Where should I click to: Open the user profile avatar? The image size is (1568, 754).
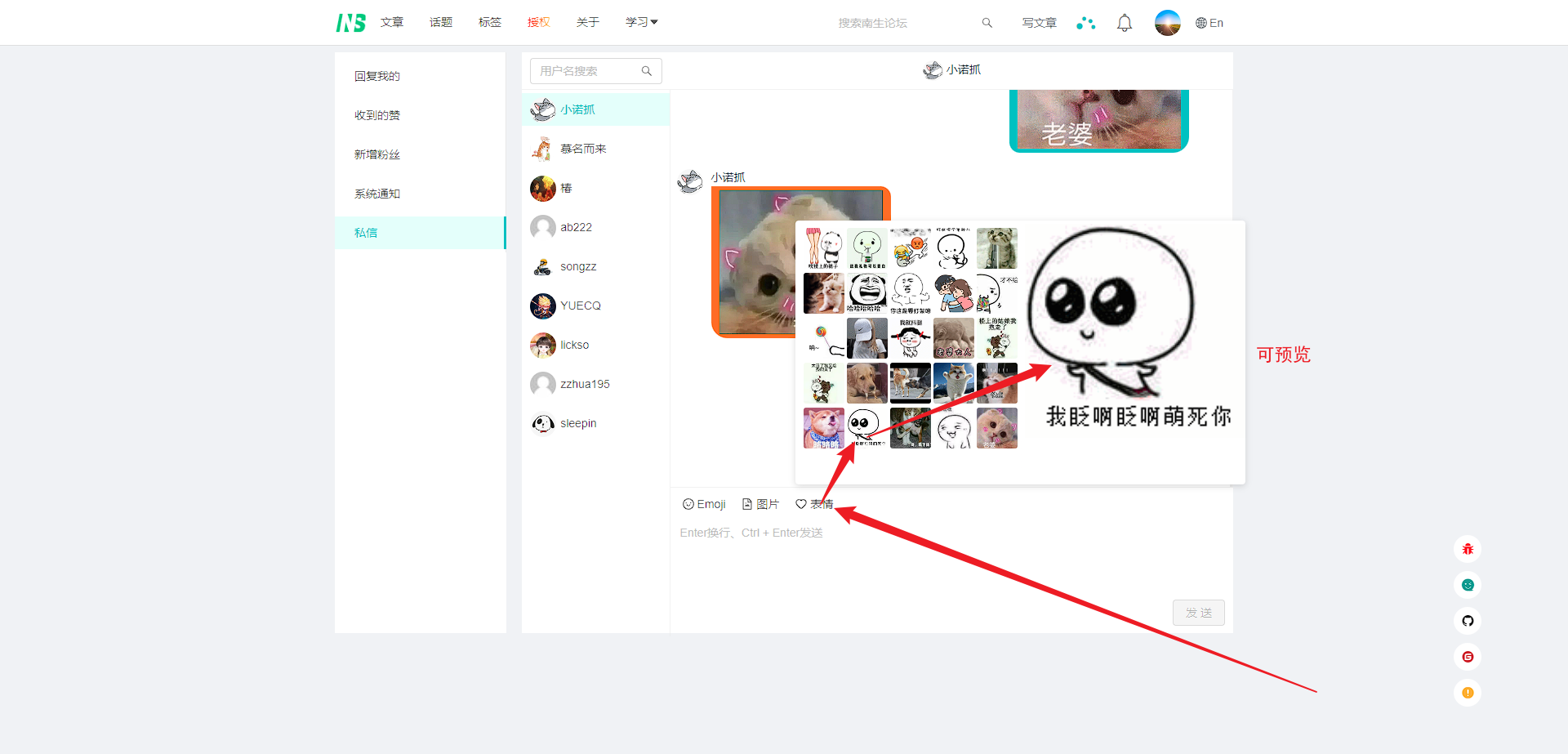click(x=1167, y=23)
